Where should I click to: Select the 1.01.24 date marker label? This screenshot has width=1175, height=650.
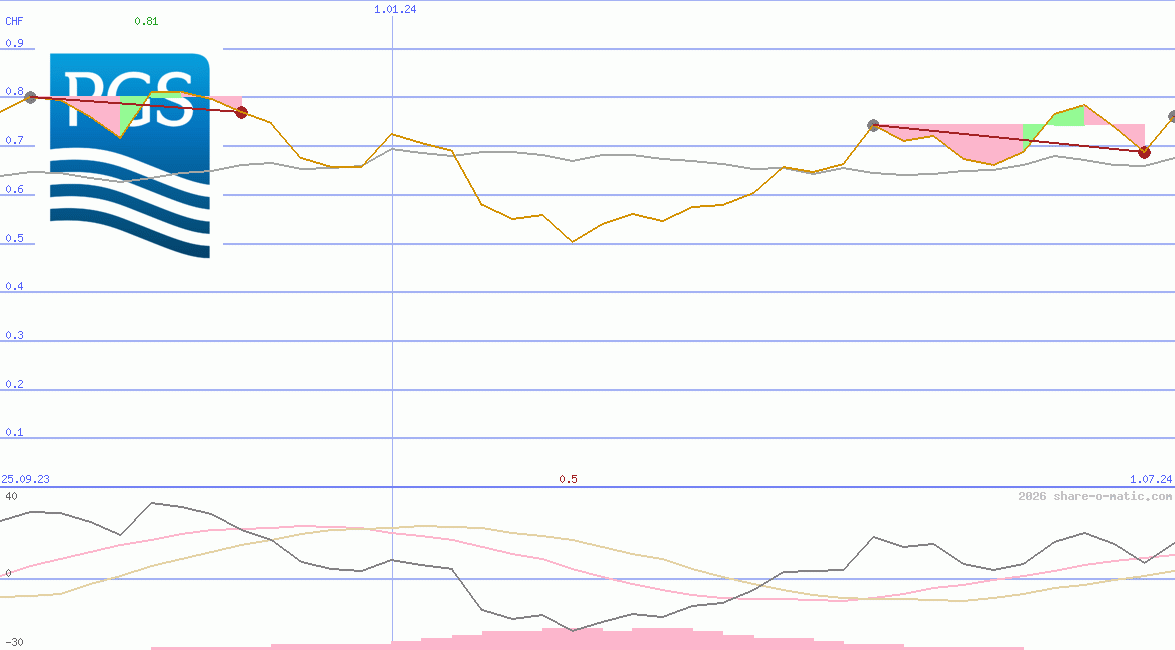point(395,9)
